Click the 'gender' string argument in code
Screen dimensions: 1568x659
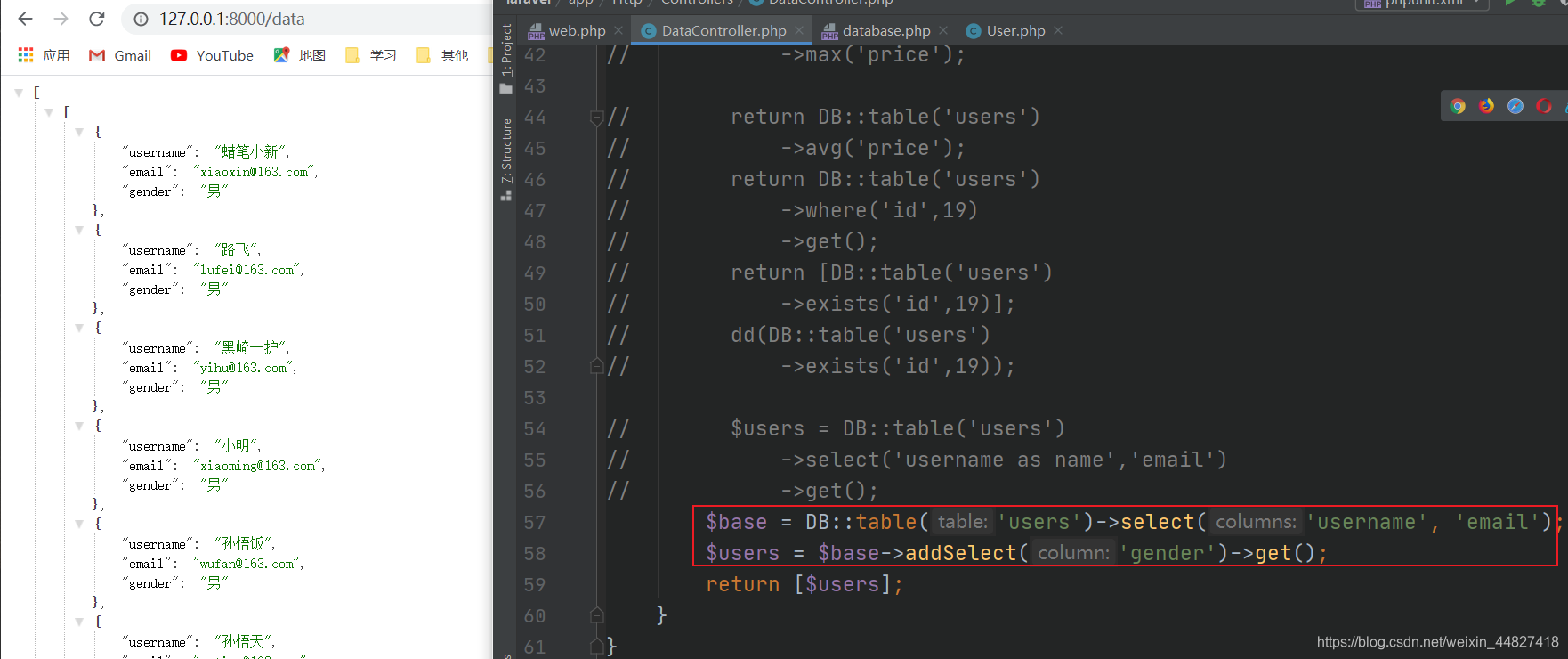click(x=1168, y=554)
